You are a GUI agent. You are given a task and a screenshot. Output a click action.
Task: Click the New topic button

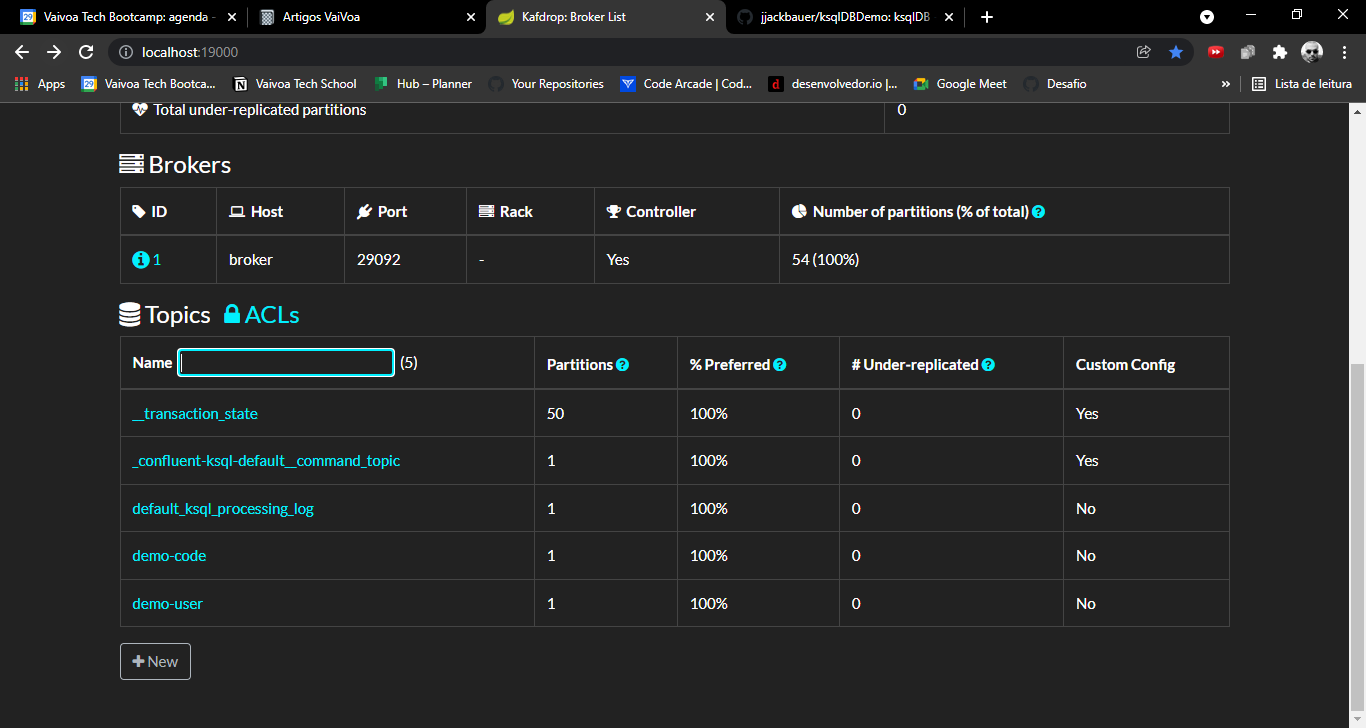[155, 661]
